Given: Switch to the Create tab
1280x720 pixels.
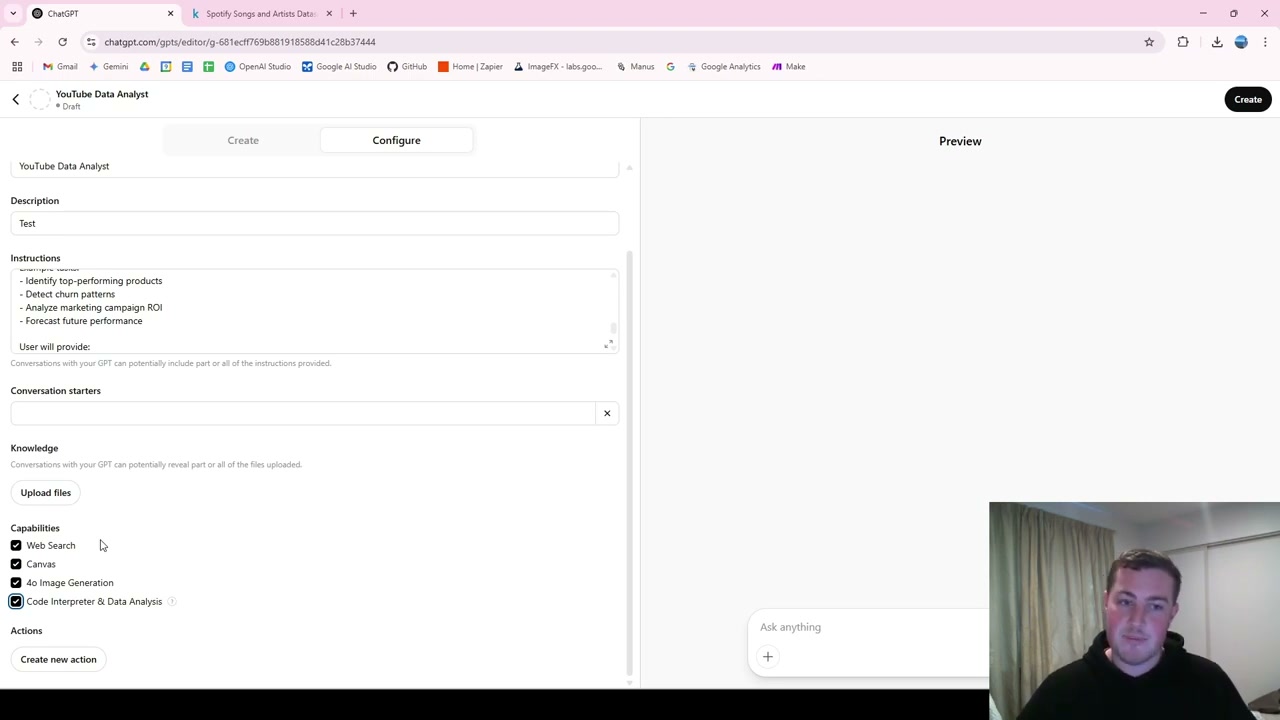Looking at the screenshot, I should click(x=243, y=140).
